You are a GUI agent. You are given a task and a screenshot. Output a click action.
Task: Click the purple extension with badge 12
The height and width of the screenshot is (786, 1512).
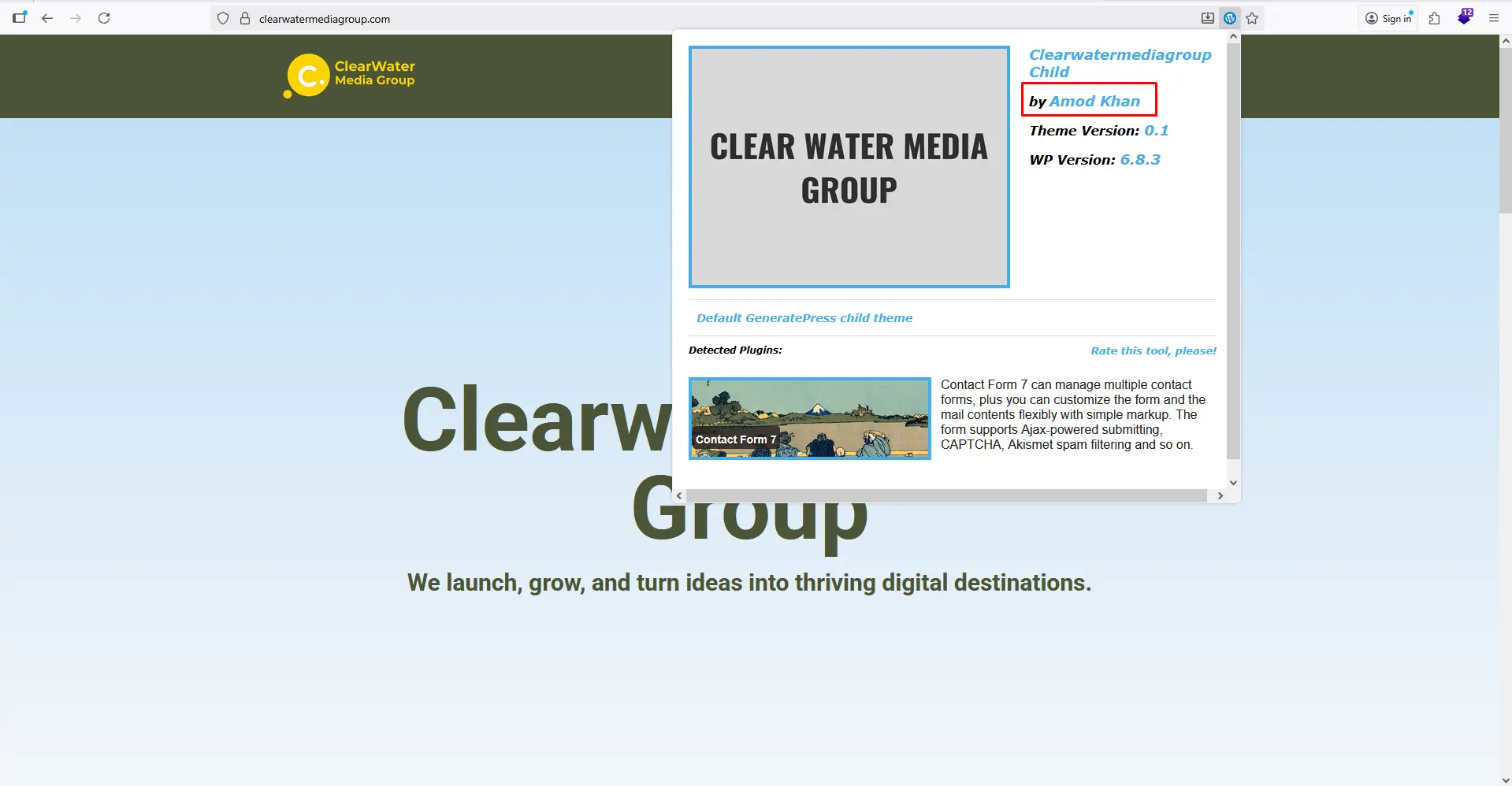click(1464, 17)
